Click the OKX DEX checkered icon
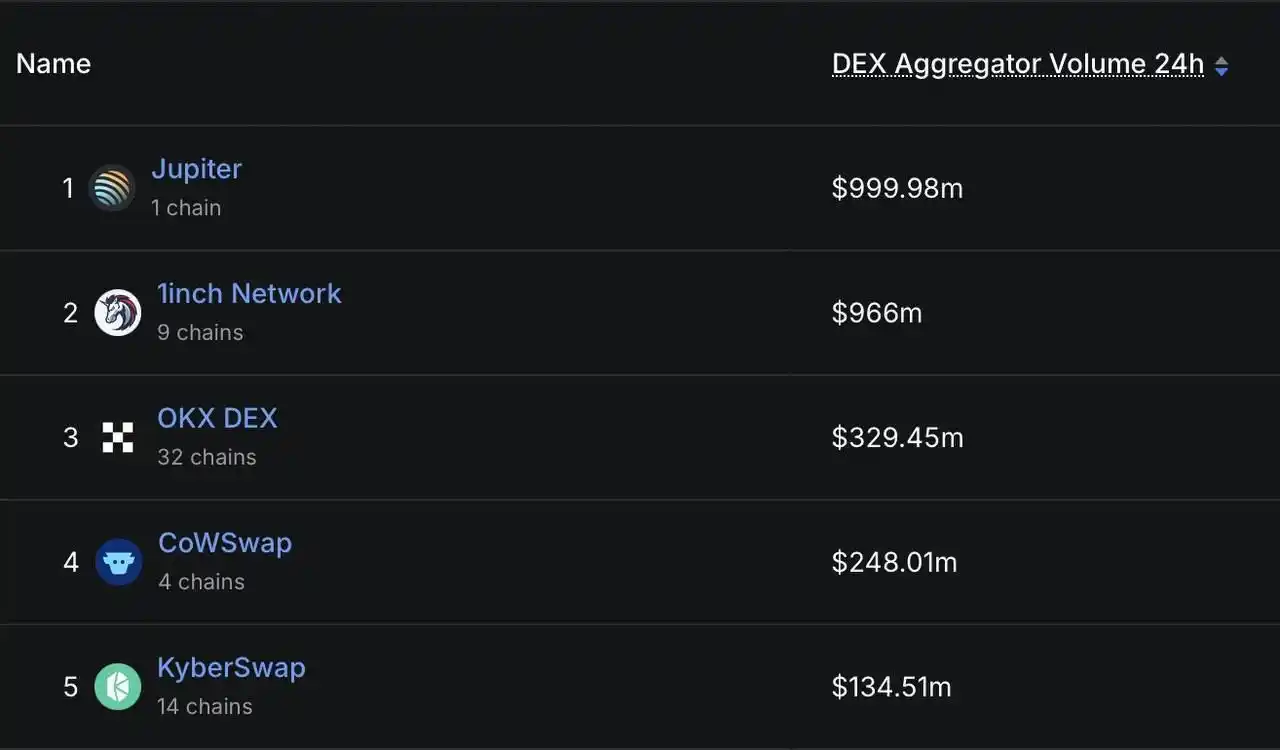This screenshot has width=1280, height=750. [118, 437]
